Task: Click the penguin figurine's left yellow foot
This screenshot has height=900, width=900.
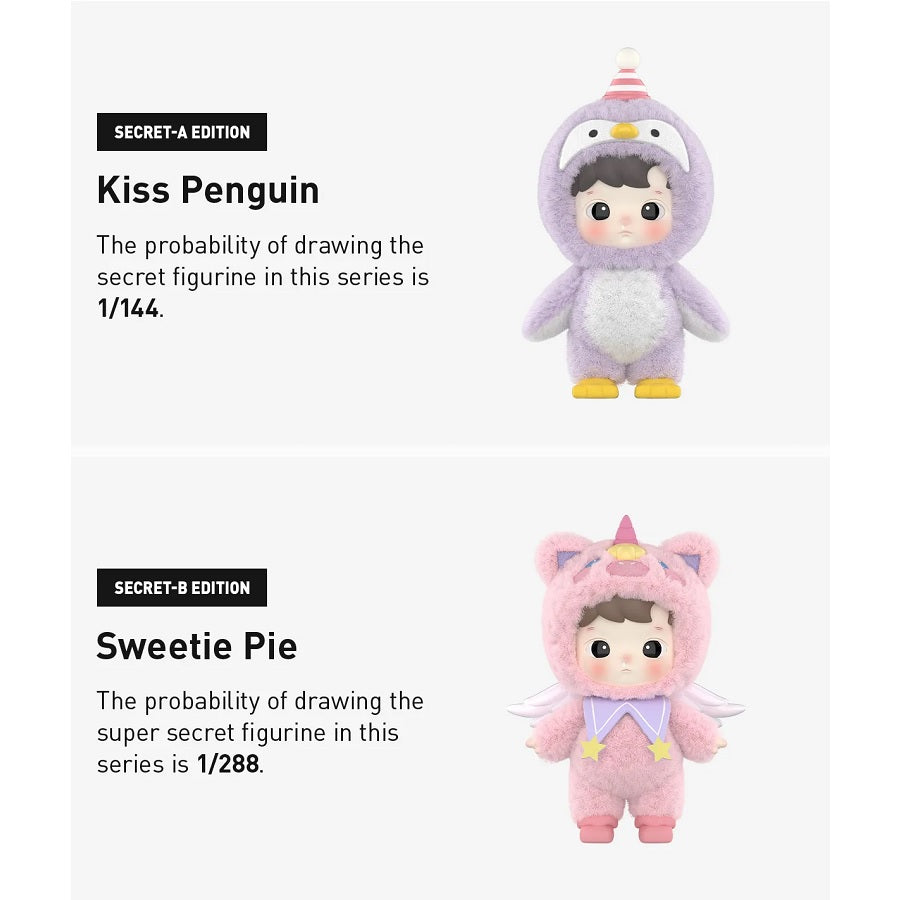Action: [x=595, y=389]
